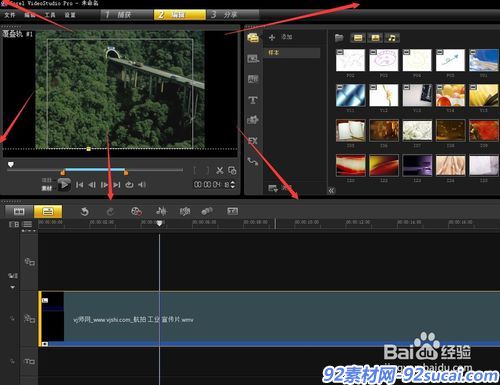The height and width of the screenshot is (385, 500).
Task: Switch to 素材 clip play mode
Action: (x=46, y=189)
